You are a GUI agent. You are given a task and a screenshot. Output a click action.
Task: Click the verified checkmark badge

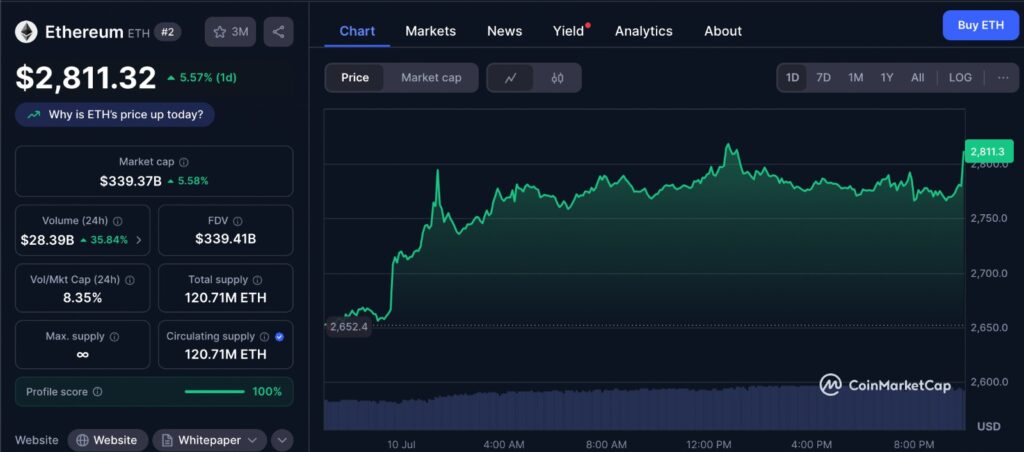pos(280,336)
